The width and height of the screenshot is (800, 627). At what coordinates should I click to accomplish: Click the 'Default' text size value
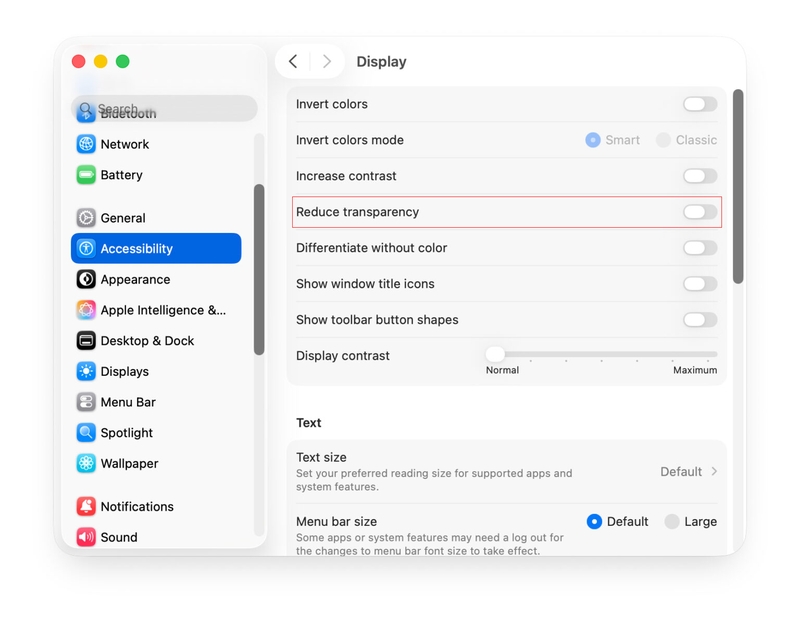point(681,471)
